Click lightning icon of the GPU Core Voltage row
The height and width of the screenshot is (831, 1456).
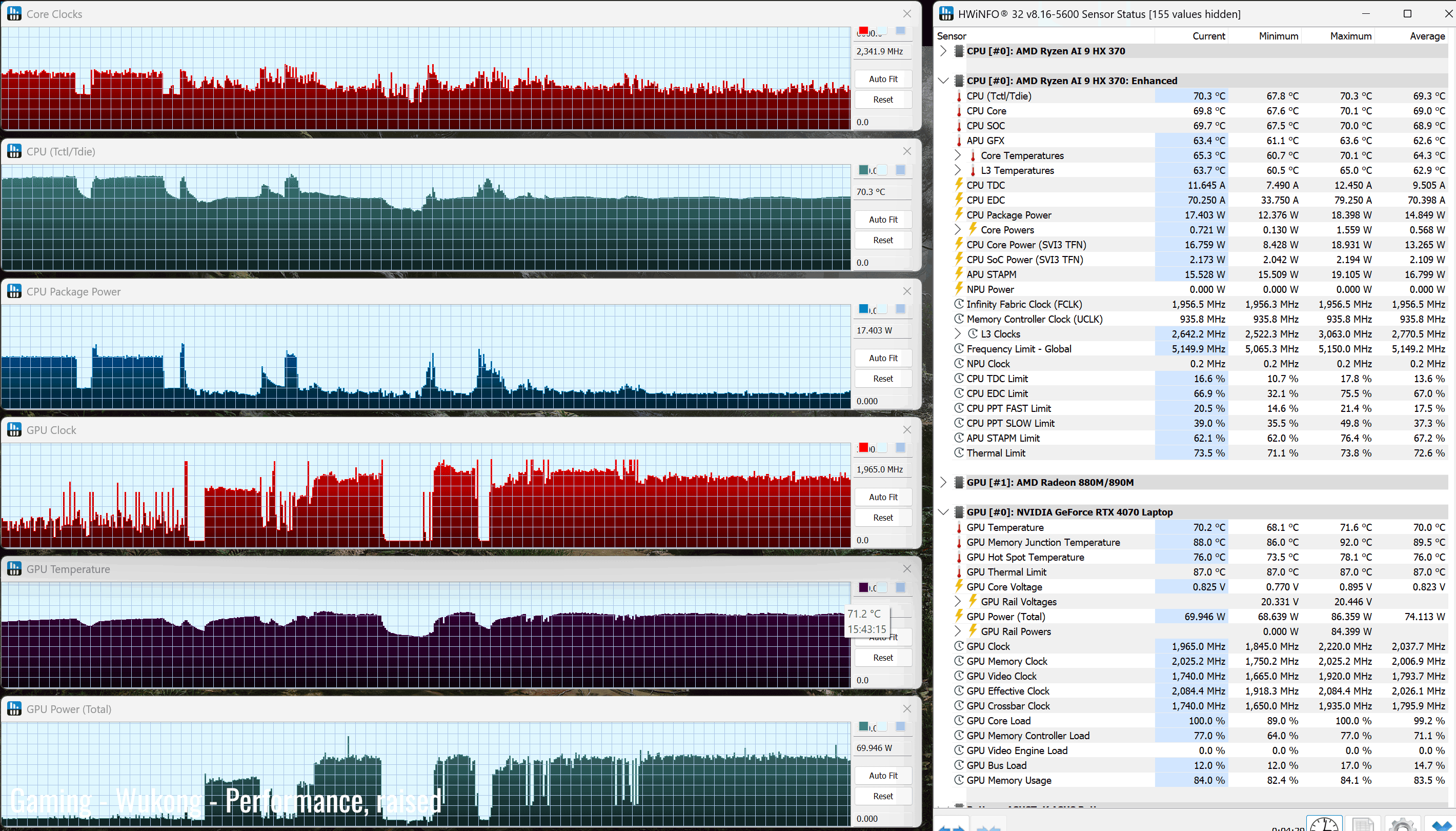click(959, 586)
